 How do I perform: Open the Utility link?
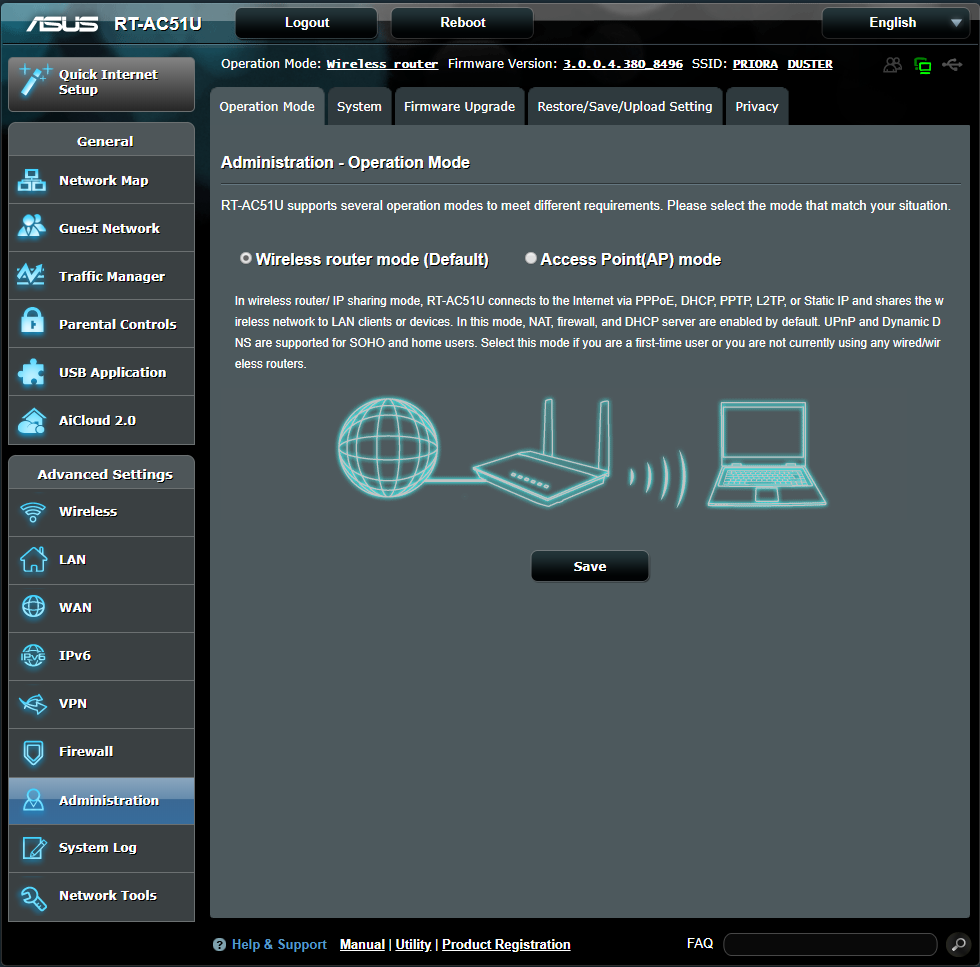pyautogui.click(x=413, y=944)
